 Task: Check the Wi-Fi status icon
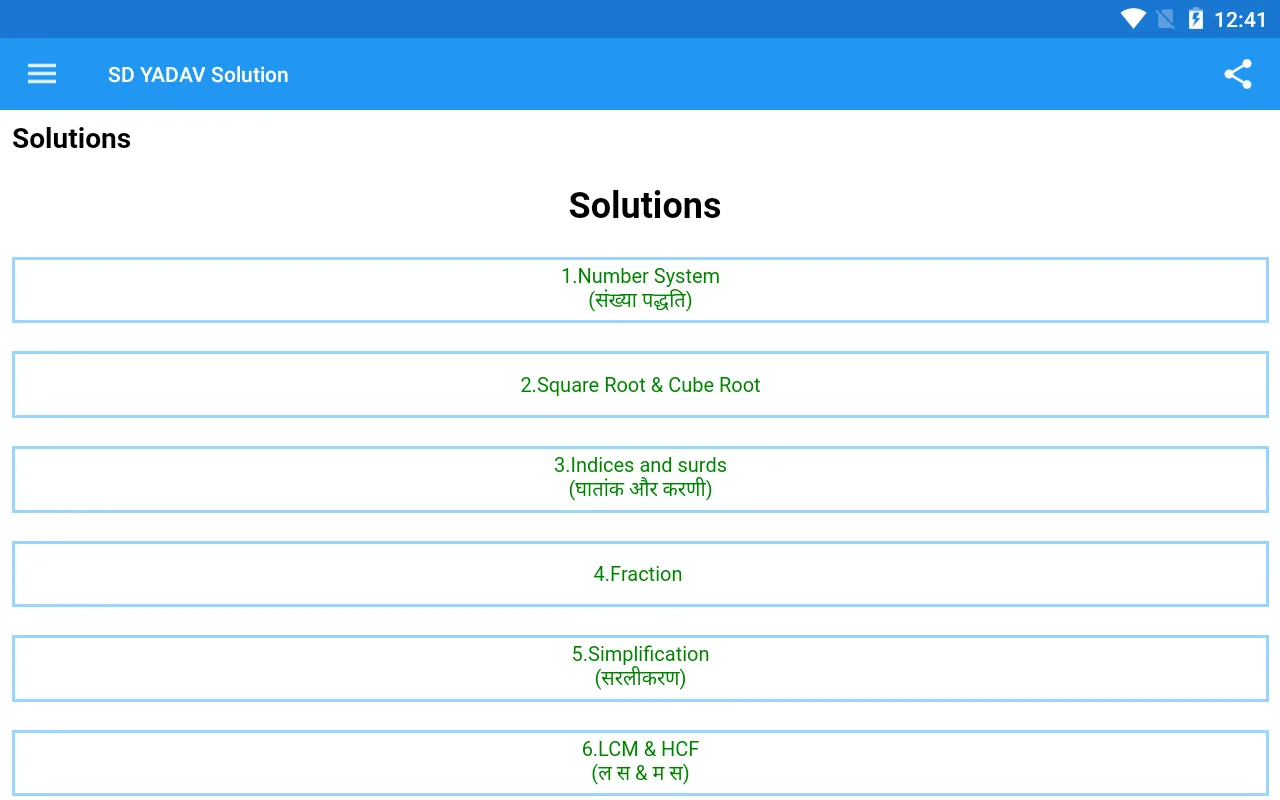coord(1133,19)
